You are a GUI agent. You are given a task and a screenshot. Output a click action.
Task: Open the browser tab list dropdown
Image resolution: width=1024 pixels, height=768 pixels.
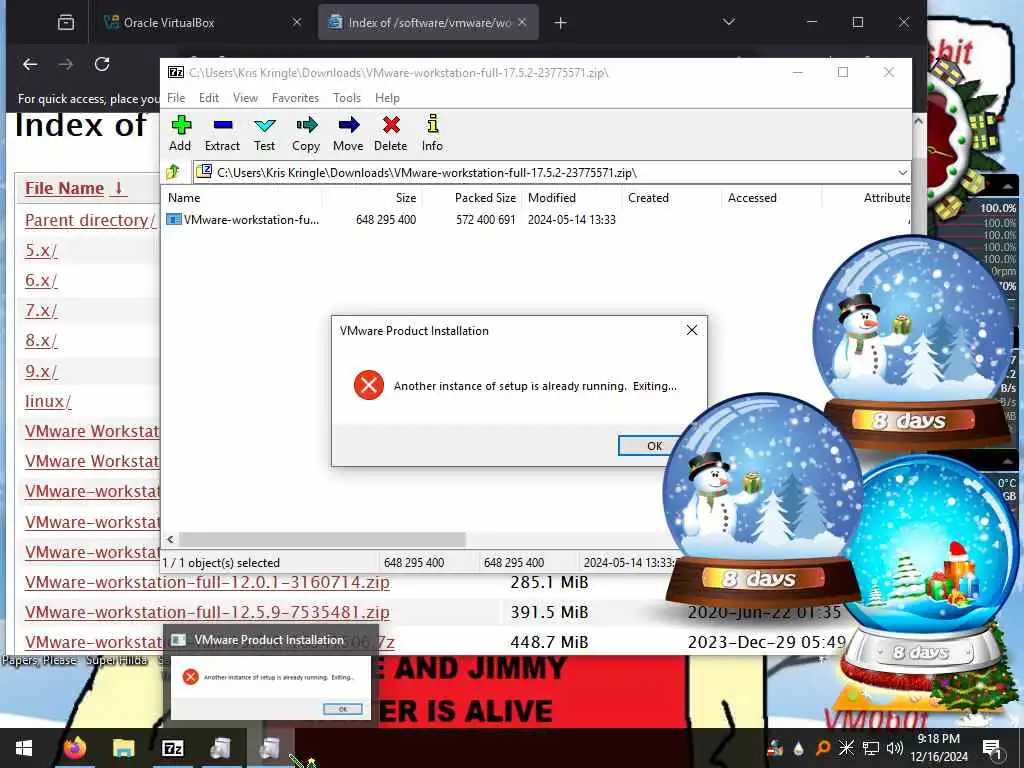pyautogui.click(x=729, y=22)
